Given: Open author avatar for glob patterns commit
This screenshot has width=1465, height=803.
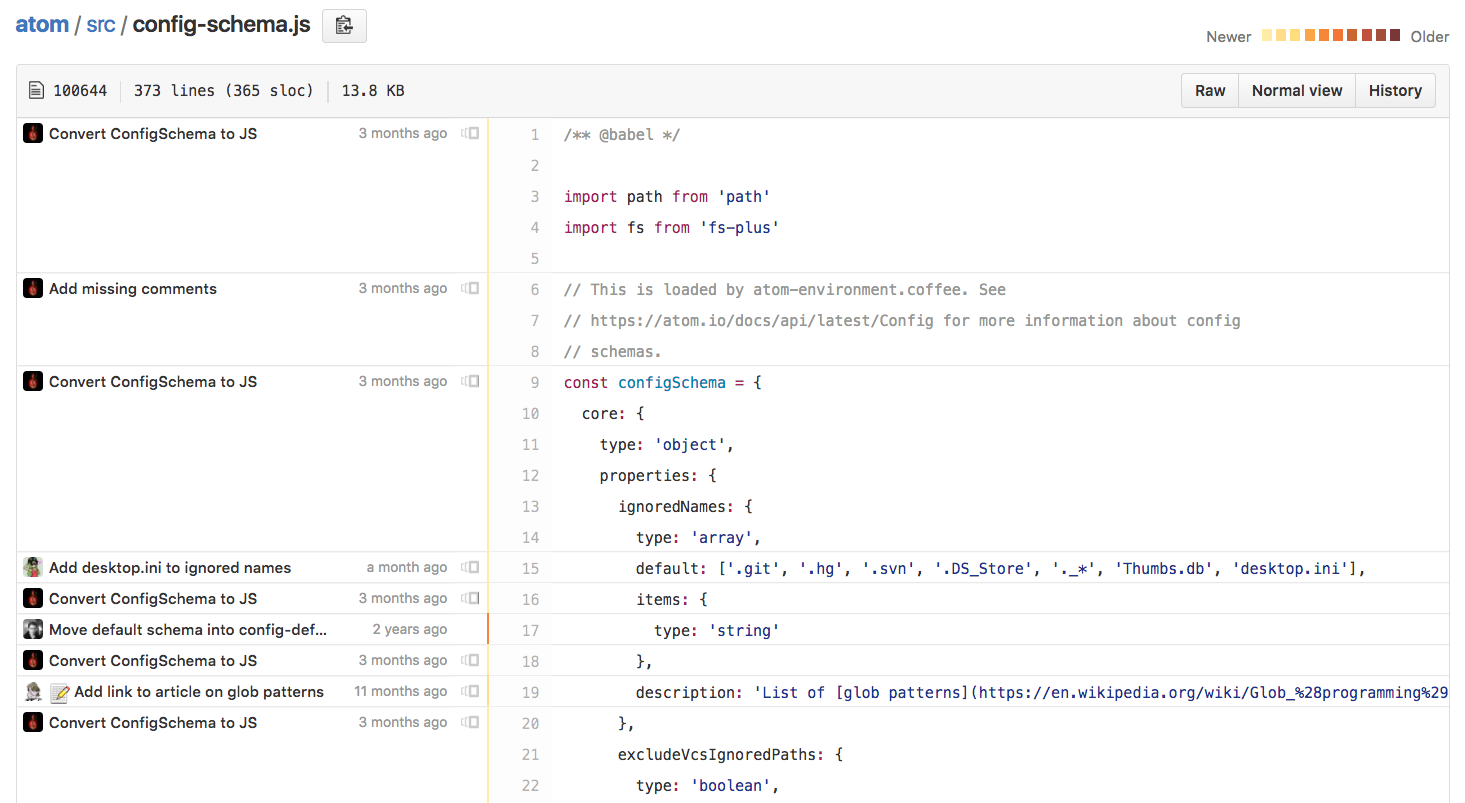Looking at the screenshot, I should click(x=33, y=691).
